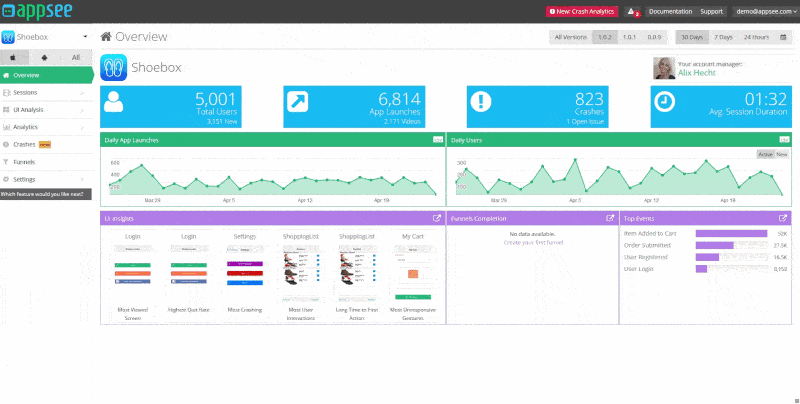
Task: Filter by Apple iOS platform icon
Action: click(x=14, y=58)
